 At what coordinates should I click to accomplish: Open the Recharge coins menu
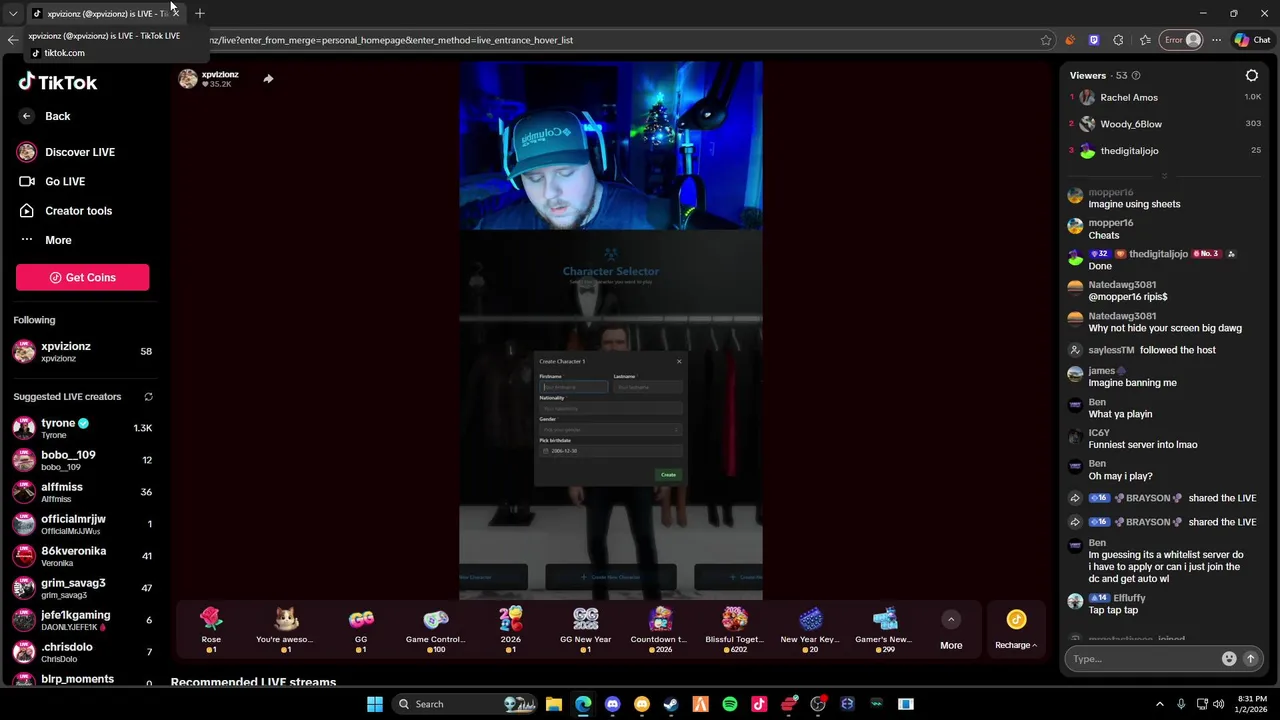(x=1016, y=630)
